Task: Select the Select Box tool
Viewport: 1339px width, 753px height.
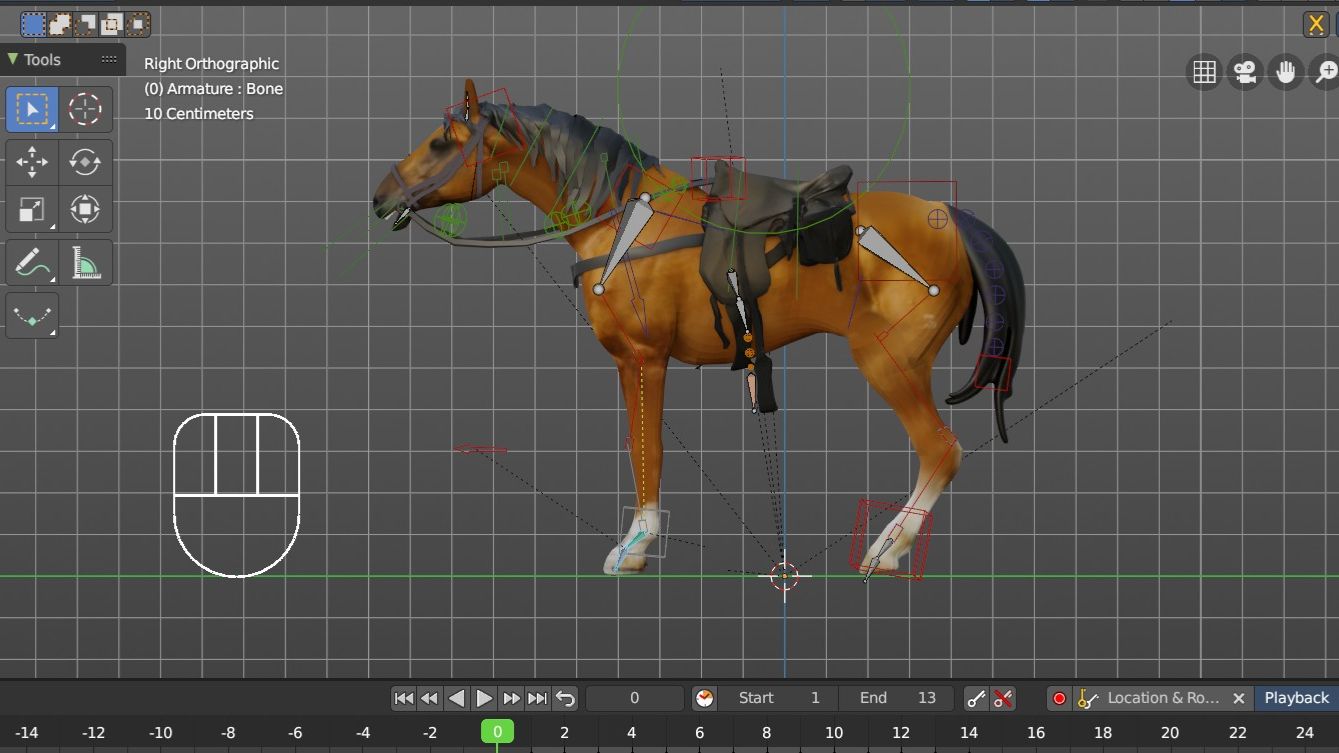Action: [32, 109]
